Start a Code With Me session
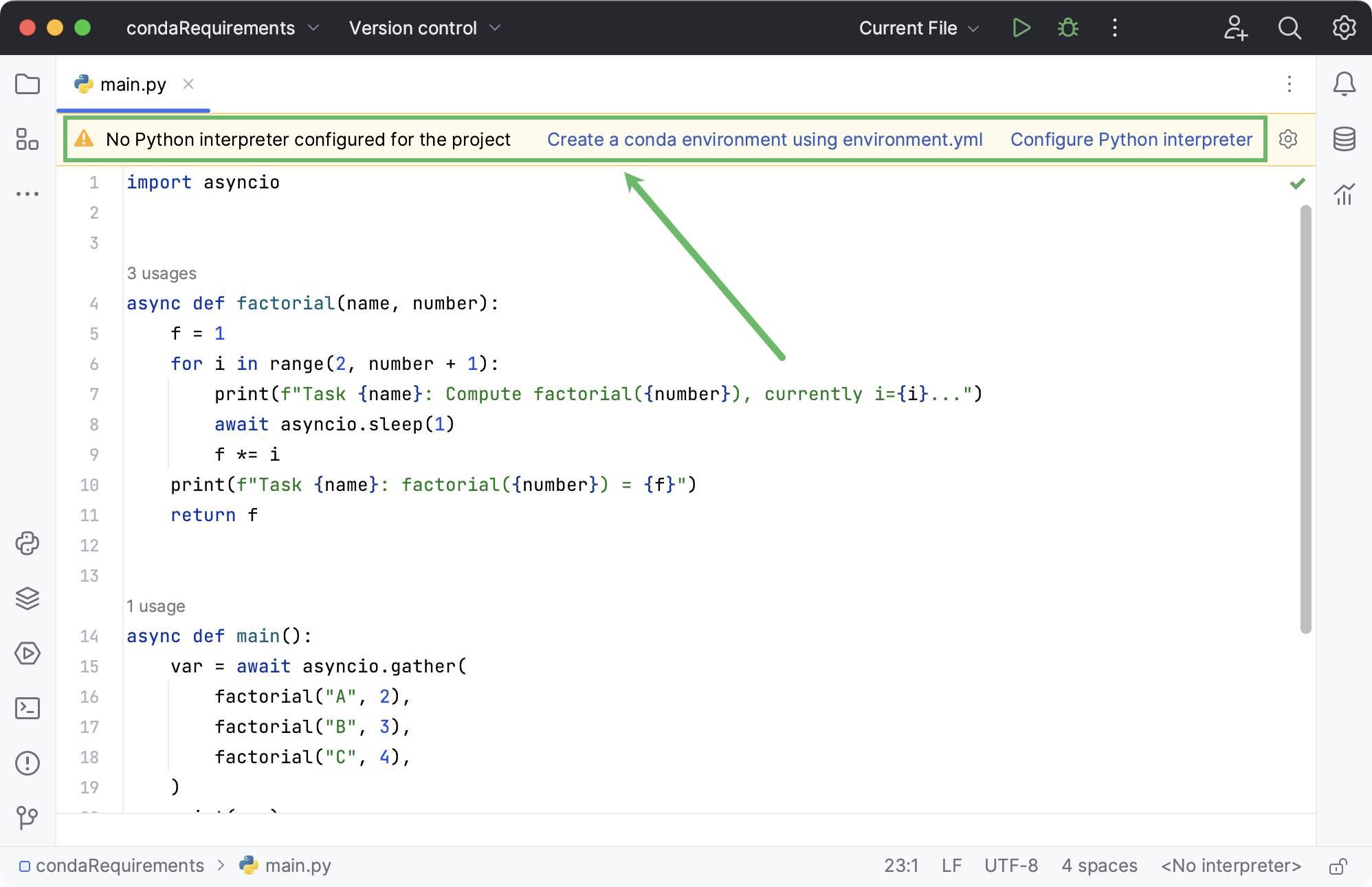Image resolution: width=1372 pixels, height=887 pixels. [1237, 28]
